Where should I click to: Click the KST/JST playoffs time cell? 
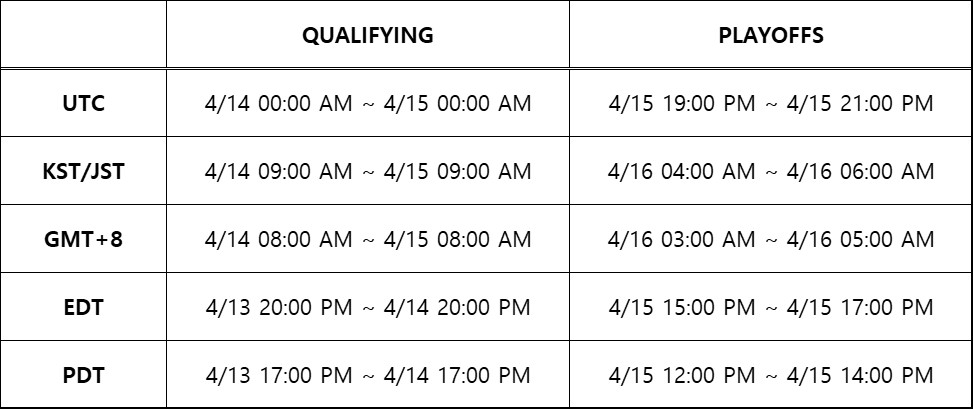pyautogui.click(x=770, y=171)
